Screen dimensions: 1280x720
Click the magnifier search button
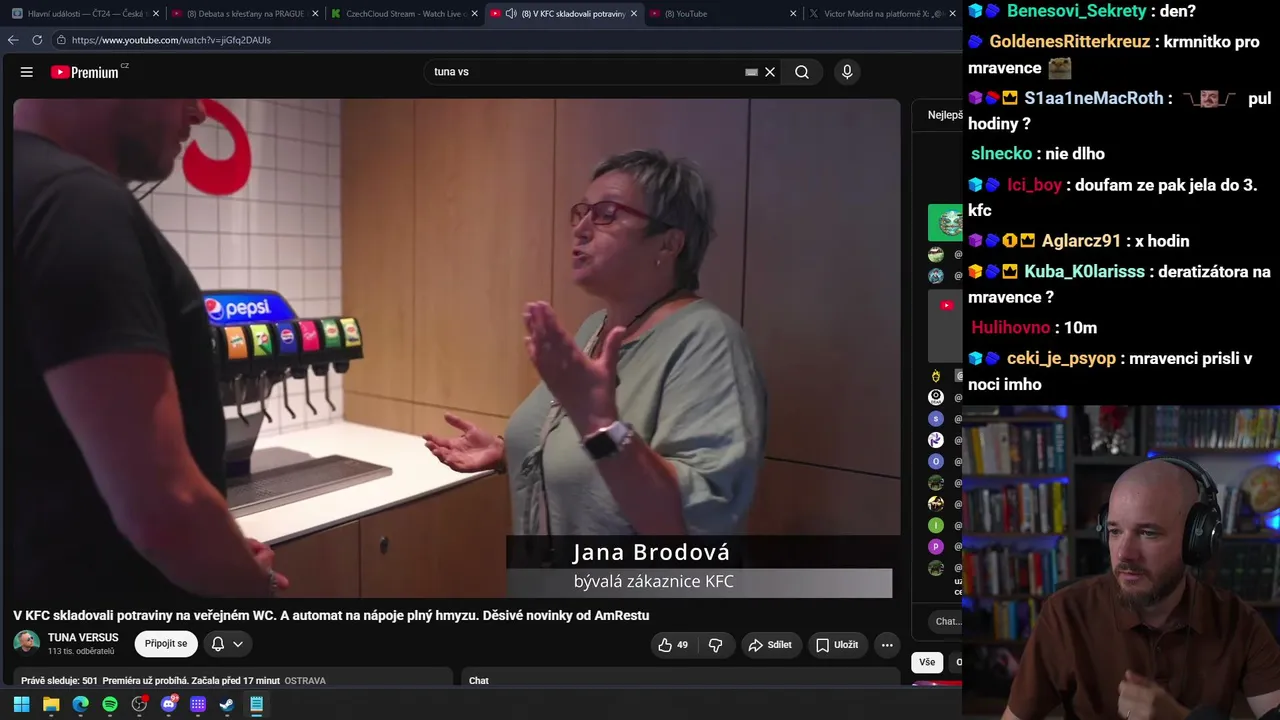click(x=802, y=72)
